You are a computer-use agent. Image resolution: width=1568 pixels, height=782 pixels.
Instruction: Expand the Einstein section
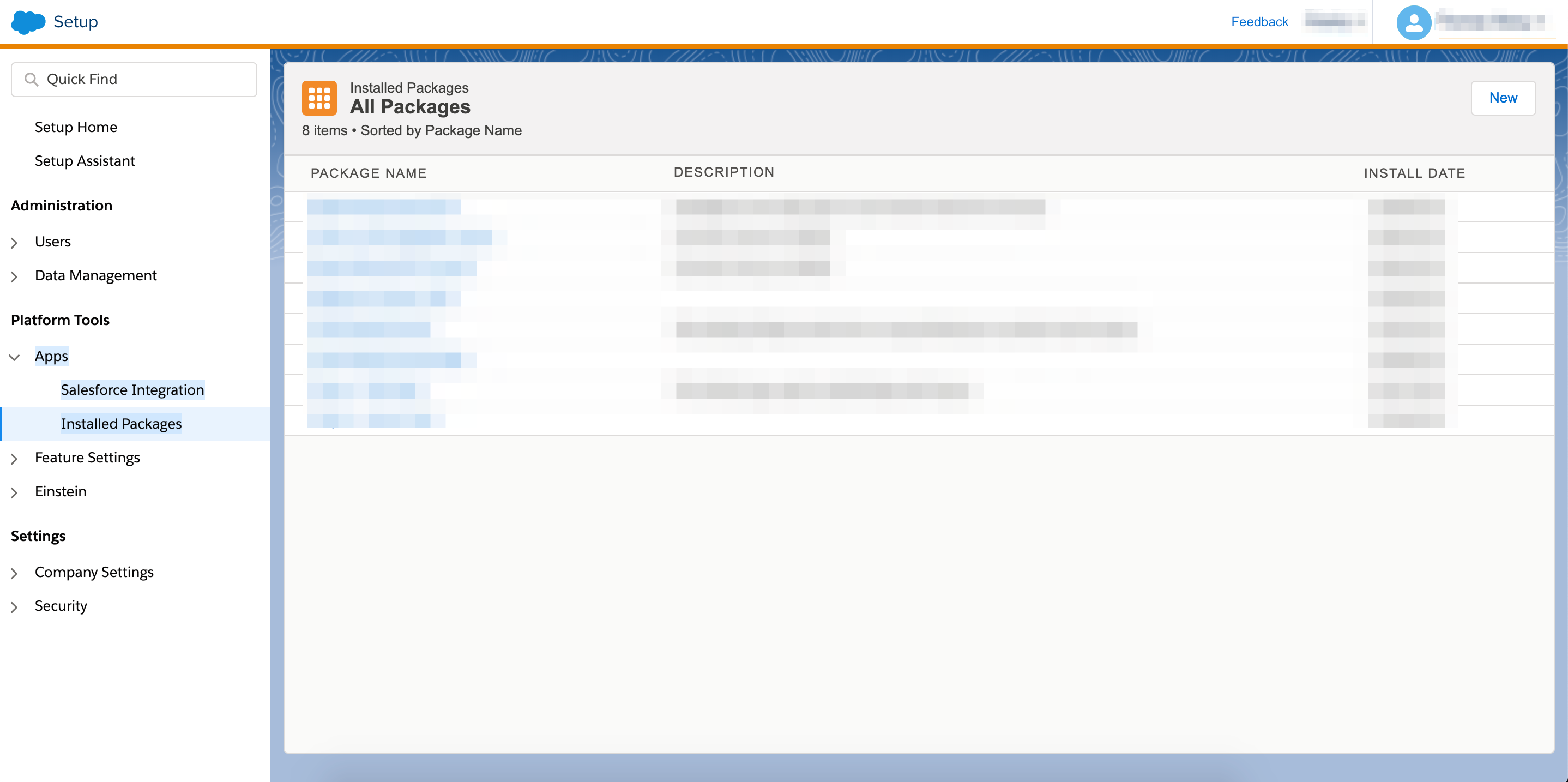(15, 492)
